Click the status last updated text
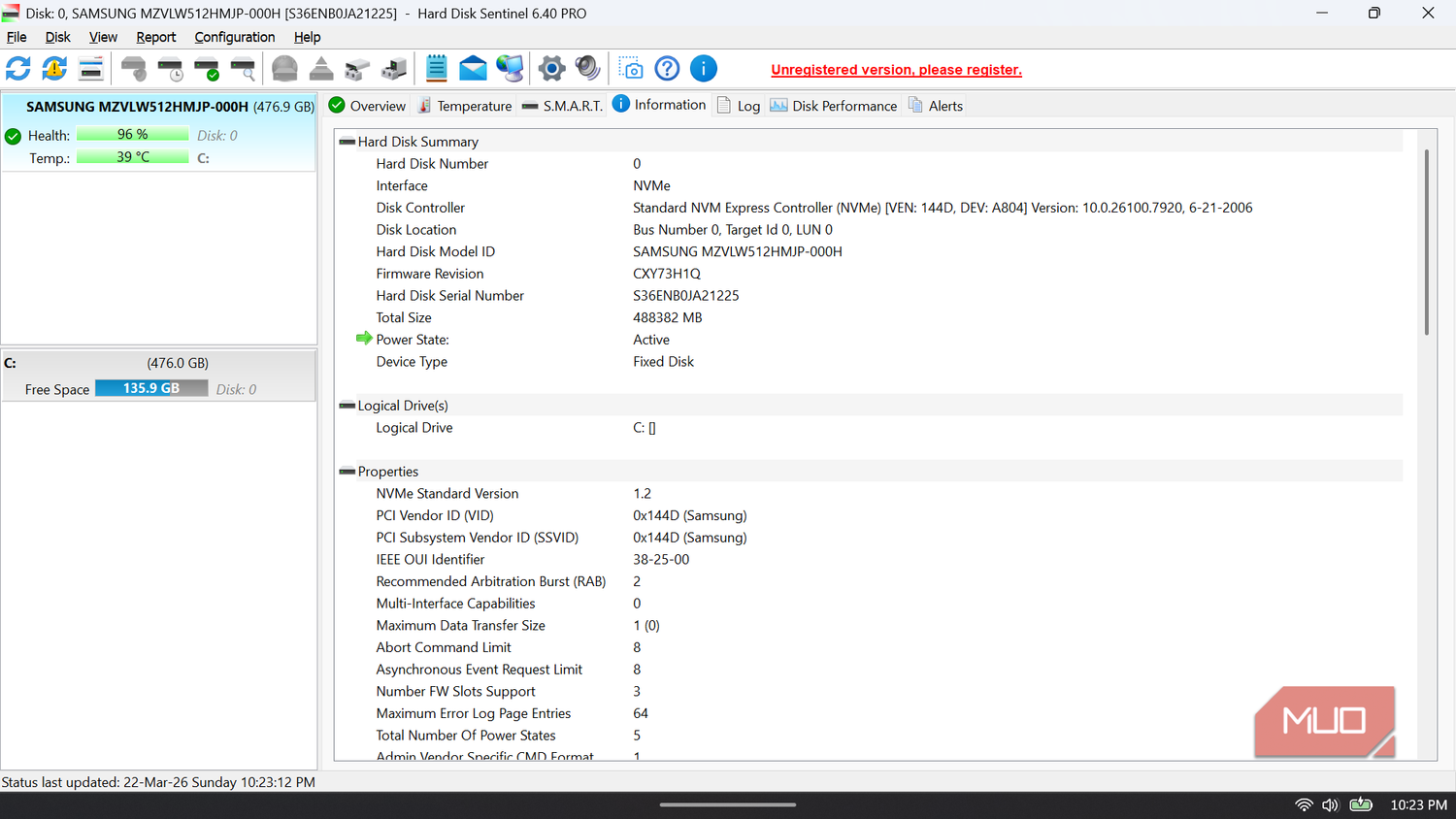1456x819 pixels. (158, 782)
